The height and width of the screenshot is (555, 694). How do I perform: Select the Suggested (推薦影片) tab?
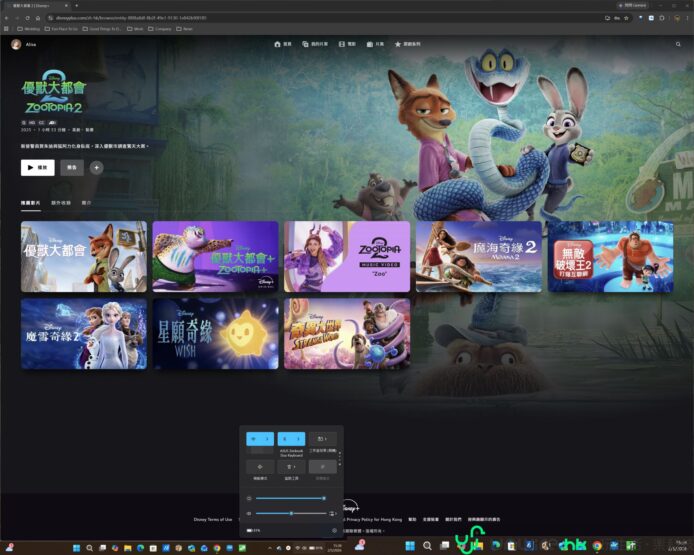(x=31, y=203)
